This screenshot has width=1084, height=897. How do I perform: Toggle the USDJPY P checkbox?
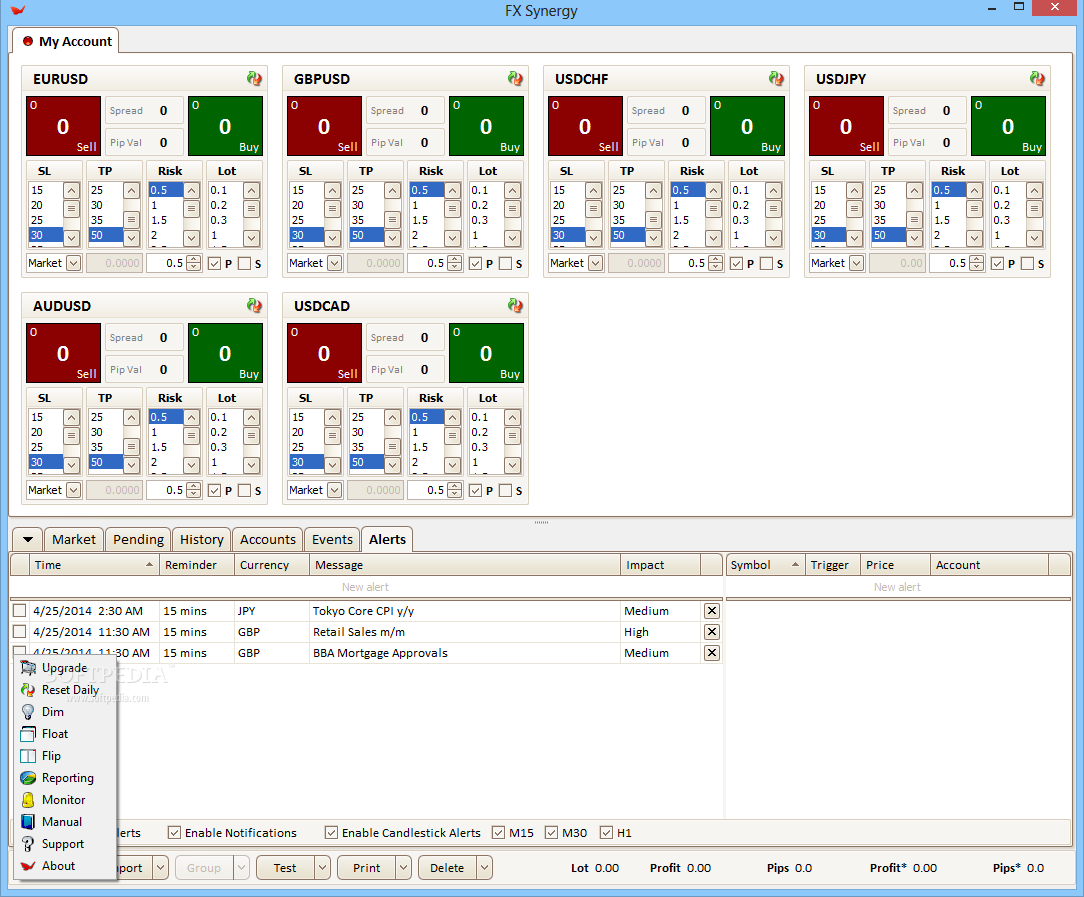coord(998,263)
